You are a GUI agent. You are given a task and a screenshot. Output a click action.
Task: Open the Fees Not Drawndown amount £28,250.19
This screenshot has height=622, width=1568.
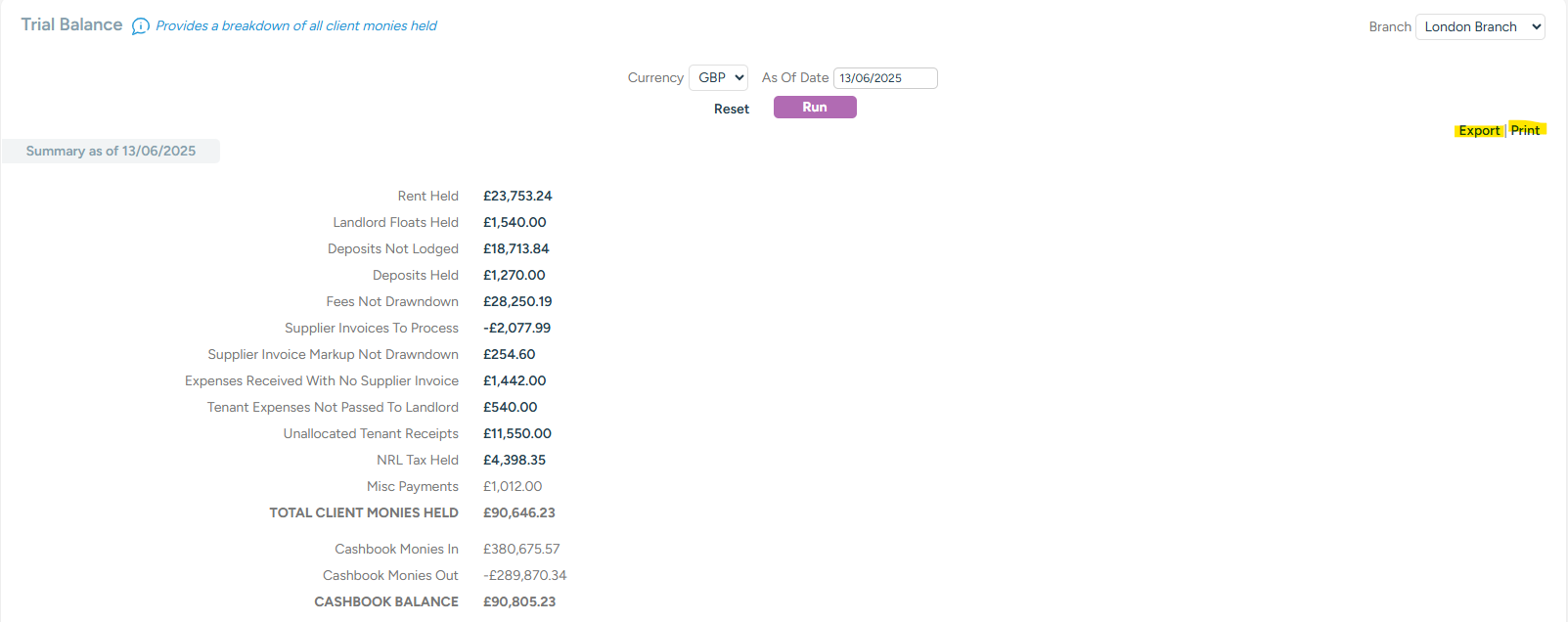(x=517, y=302)
